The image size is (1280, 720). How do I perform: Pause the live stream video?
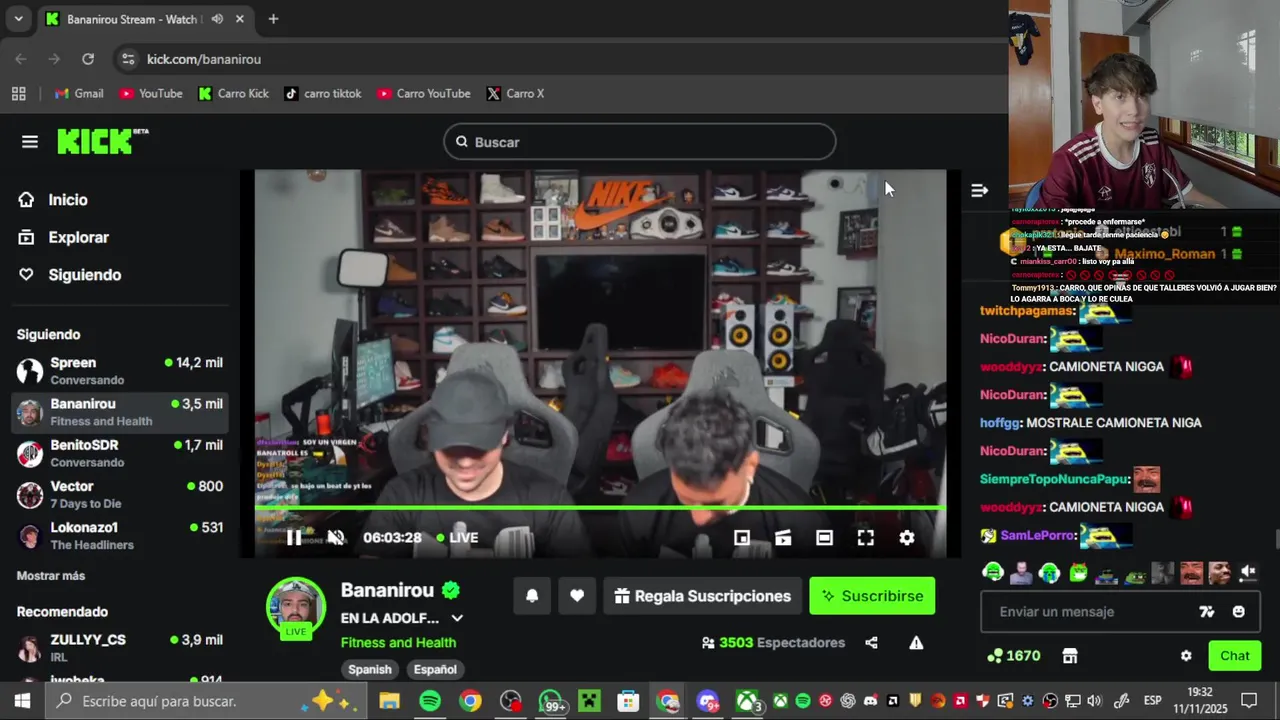pyautogui.click(x=294, y=538)
